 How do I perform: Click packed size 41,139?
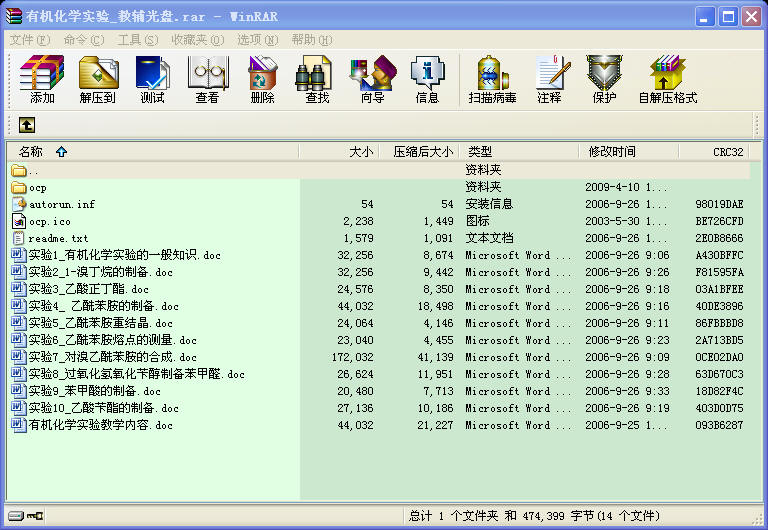tap(435, 357)
